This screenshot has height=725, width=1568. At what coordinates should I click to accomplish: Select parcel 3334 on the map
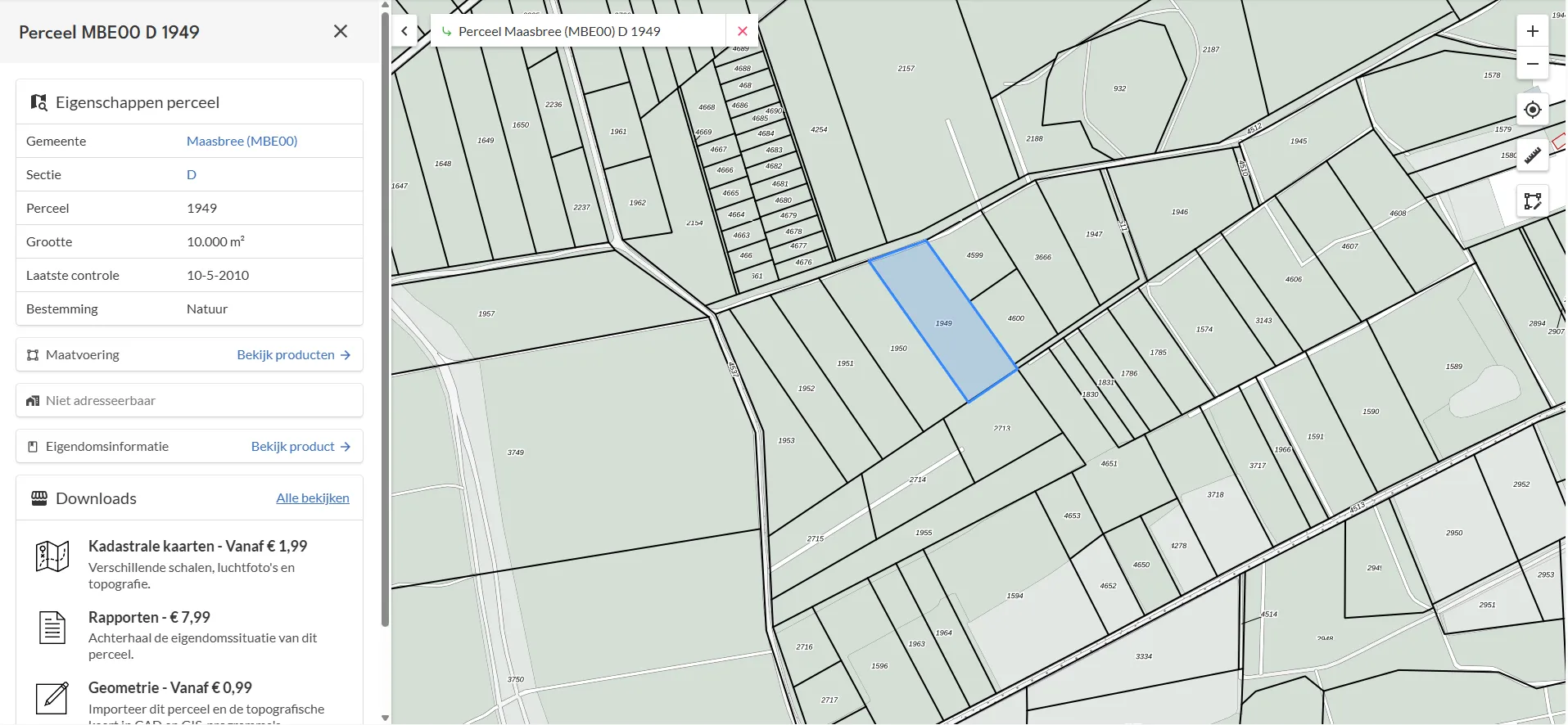click(x=1144, y=656)
